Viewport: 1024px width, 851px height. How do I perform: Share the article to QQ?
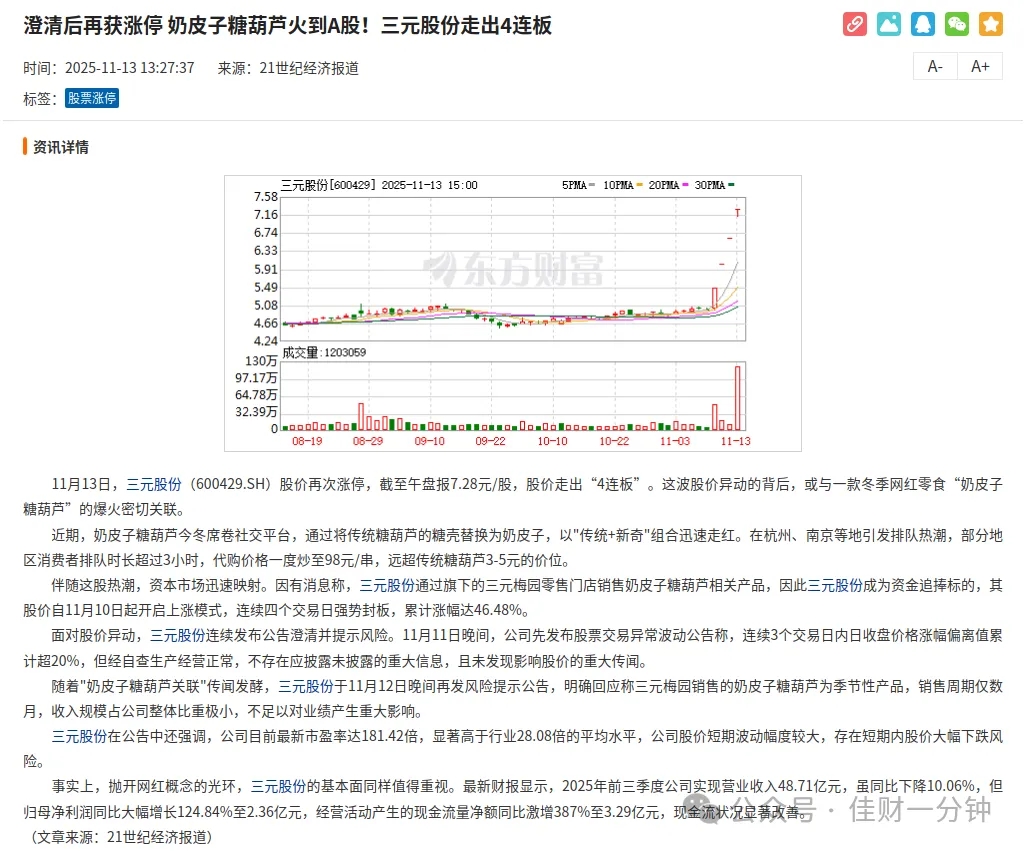922,23
